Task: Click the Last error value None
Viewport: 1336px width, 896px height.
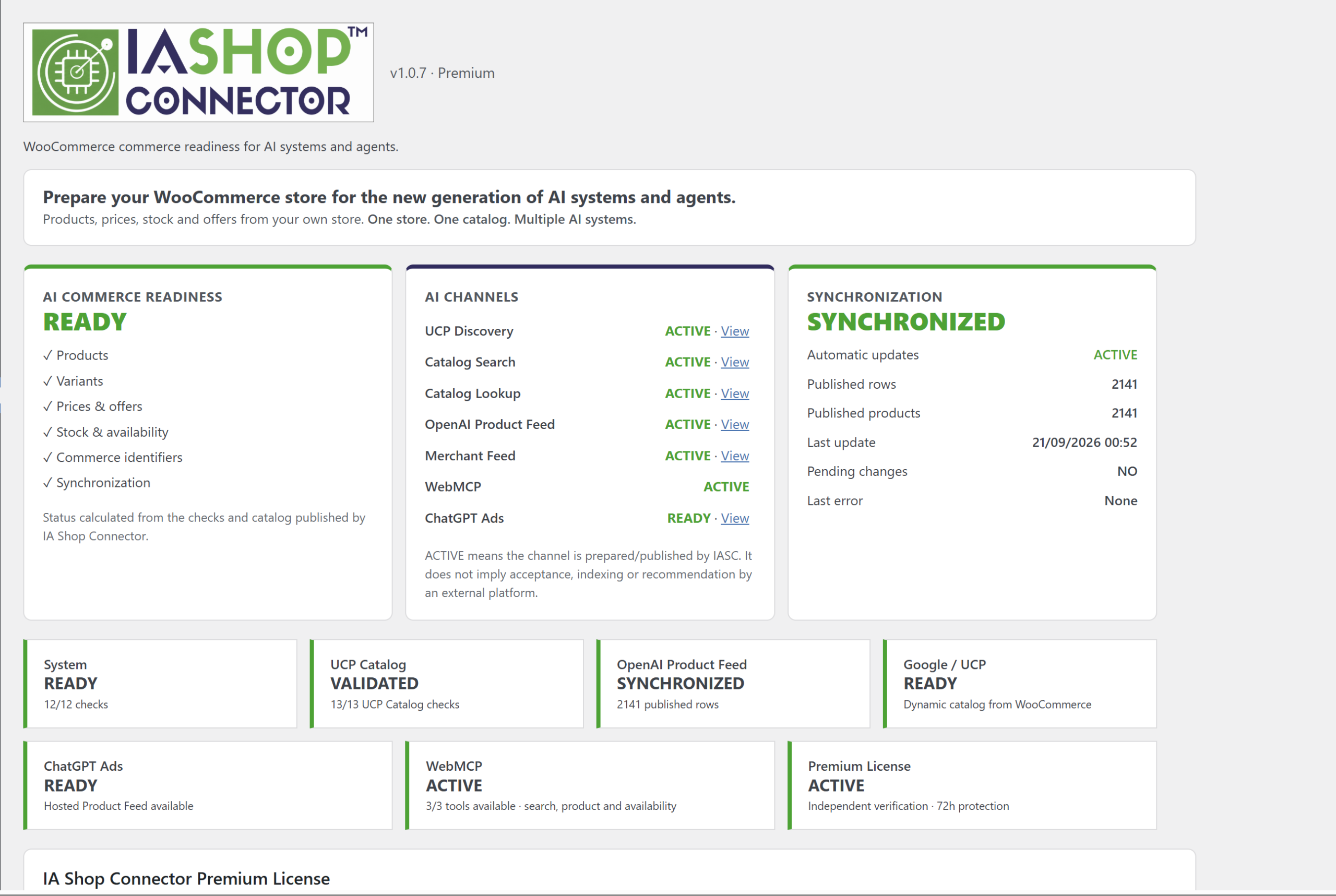Action: [1121, 501]
